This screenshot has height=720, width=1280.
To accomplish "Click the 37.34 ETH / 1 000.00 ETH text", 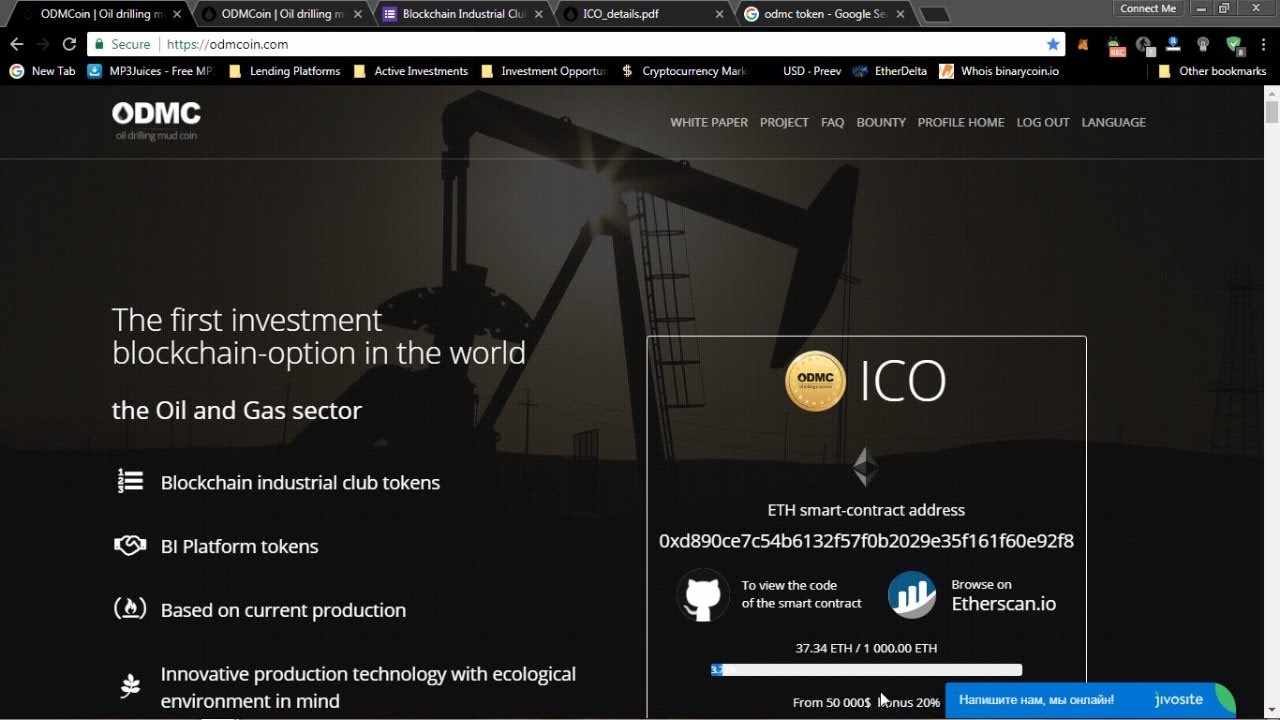I will coord(866,648).
